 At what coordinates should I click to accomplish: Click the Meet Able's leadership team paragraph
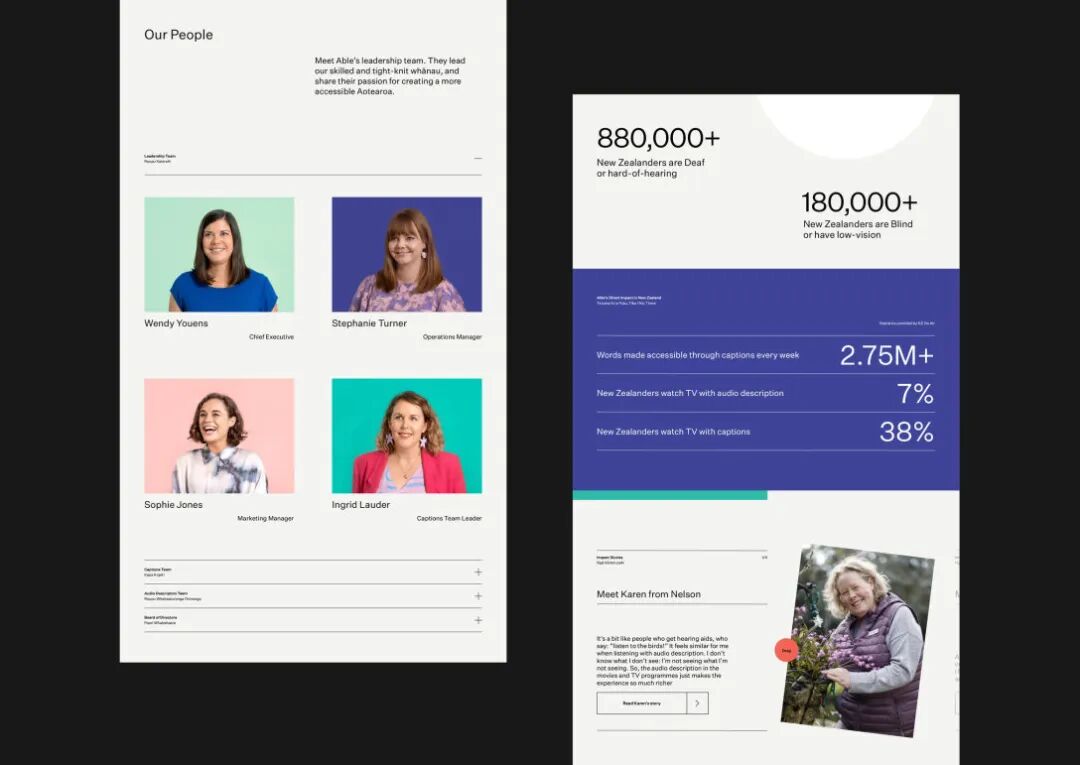[390, 76]
